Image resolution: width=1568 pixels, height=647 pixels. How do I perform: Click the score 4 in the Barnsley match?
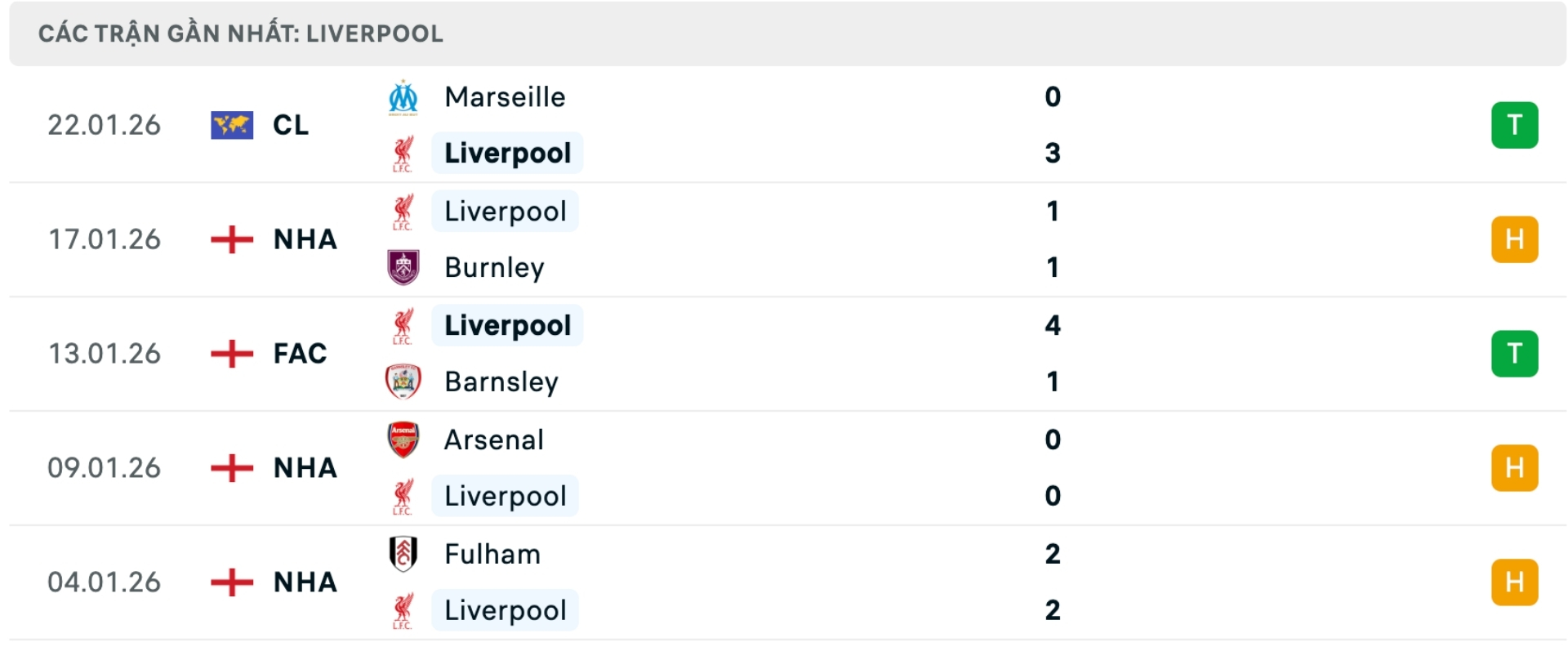pos(1053,325)
